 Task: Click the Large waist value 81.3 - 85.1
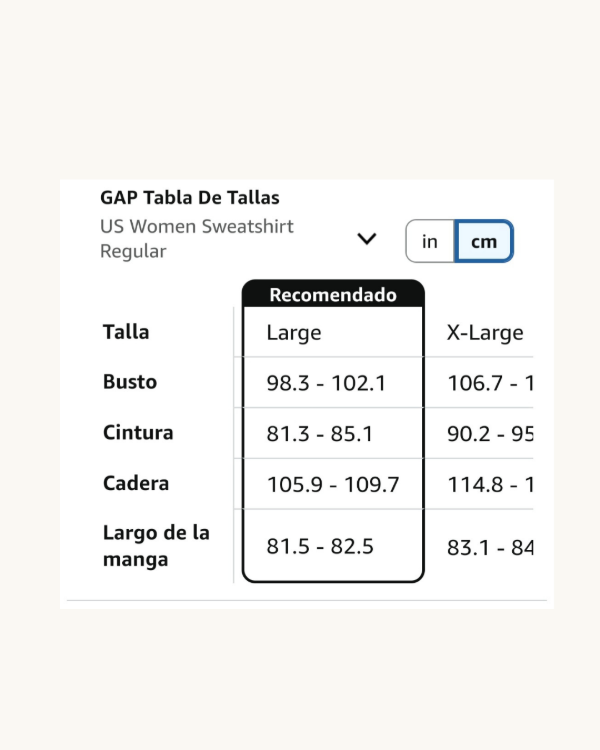320,434
